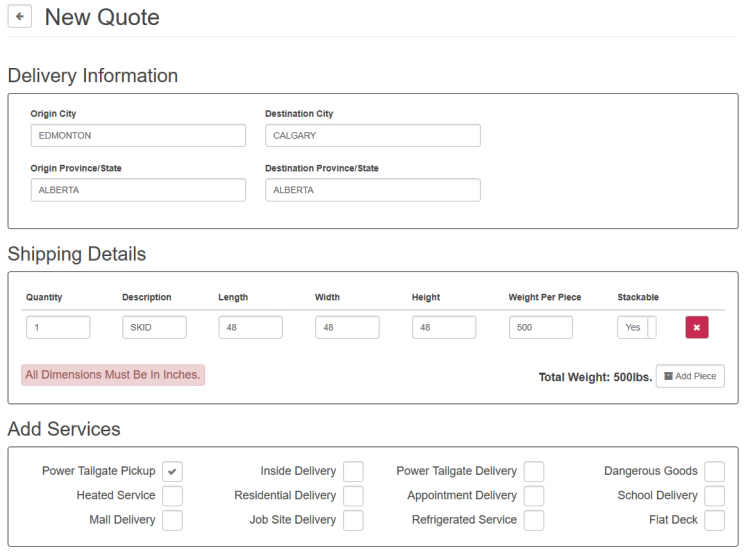Enable School Delivery checkbox
This screenshot has width=750, height=555.
point(714,496)
